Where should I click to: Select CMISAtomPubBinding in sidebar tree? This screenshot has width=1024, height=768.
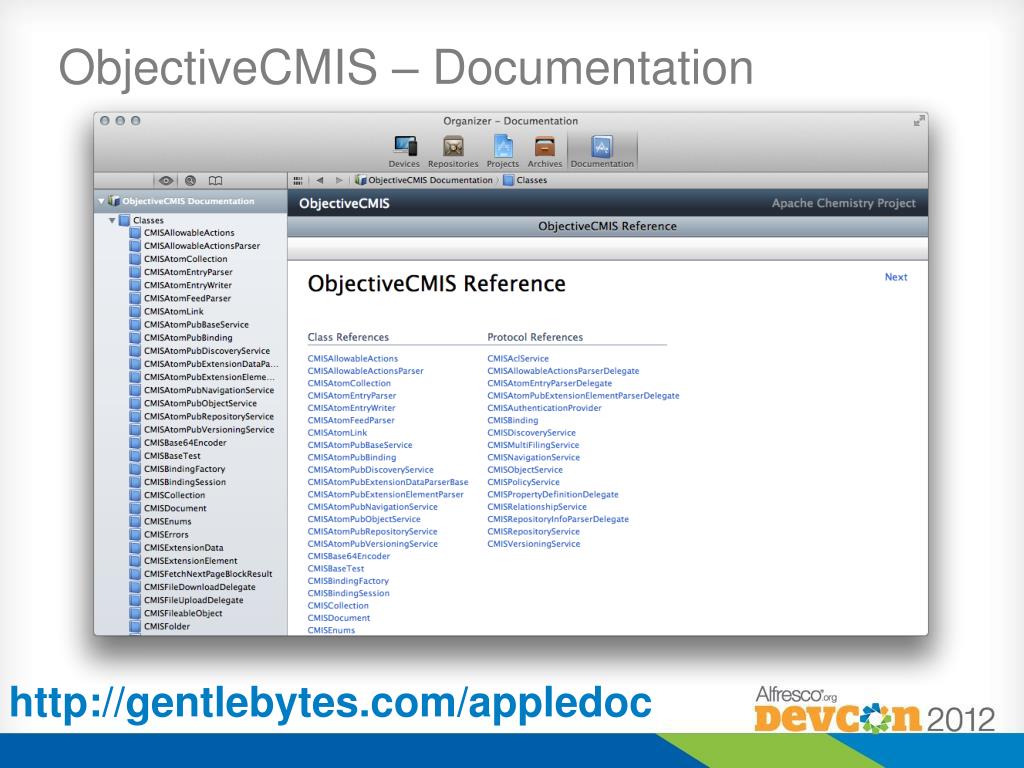click(181, 338)
